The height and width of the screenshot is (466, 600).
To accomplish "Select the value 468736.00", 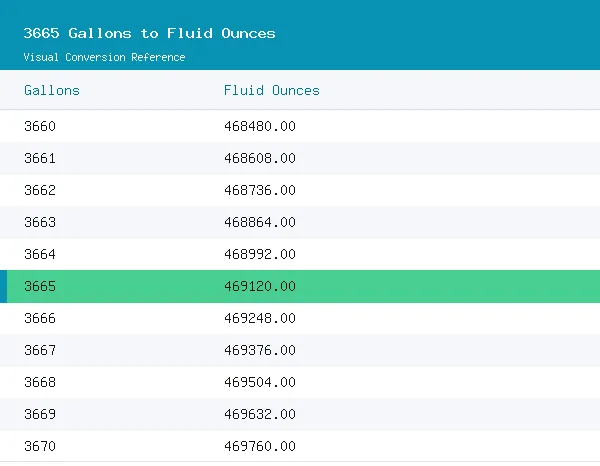I will 260,190.
